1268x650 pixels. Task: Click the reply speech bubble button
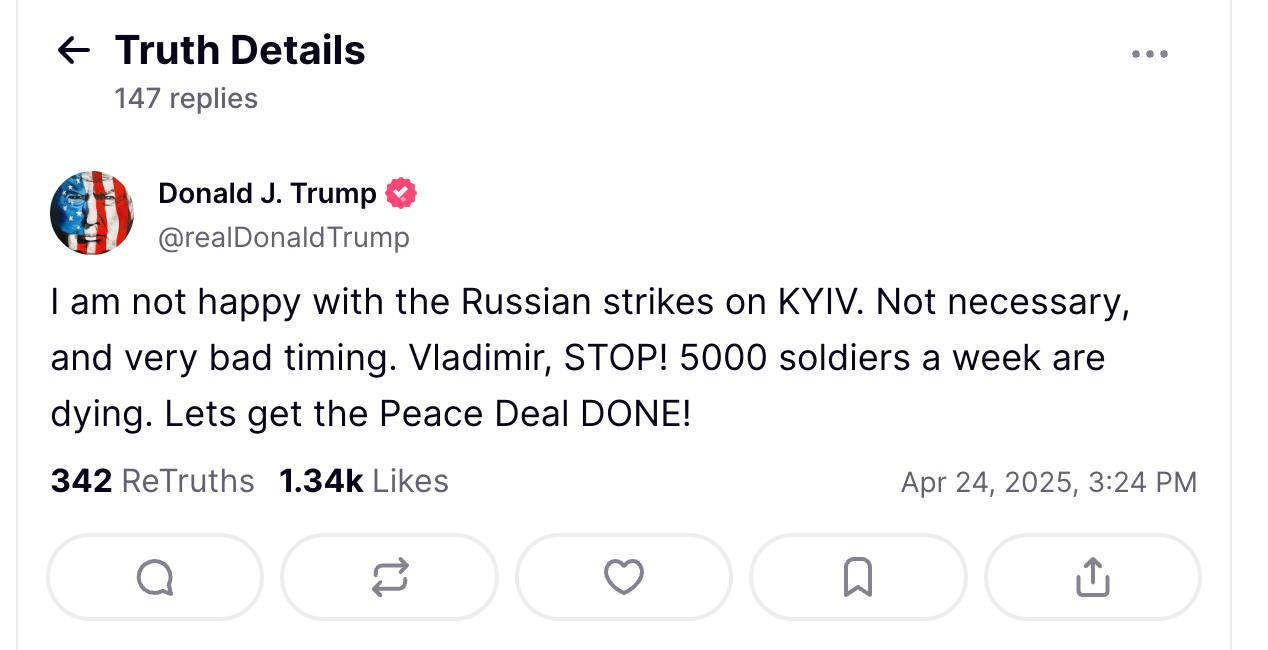pyautogui.click(x=155, y=577)
